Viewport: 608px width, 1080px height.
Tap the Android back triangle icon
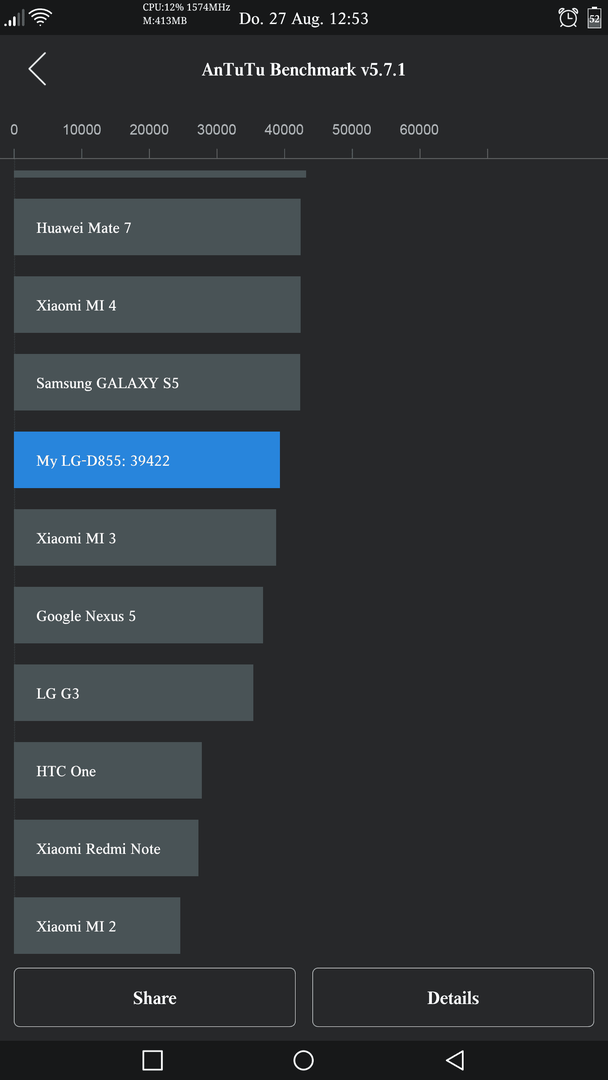[x=454, y=1059]
